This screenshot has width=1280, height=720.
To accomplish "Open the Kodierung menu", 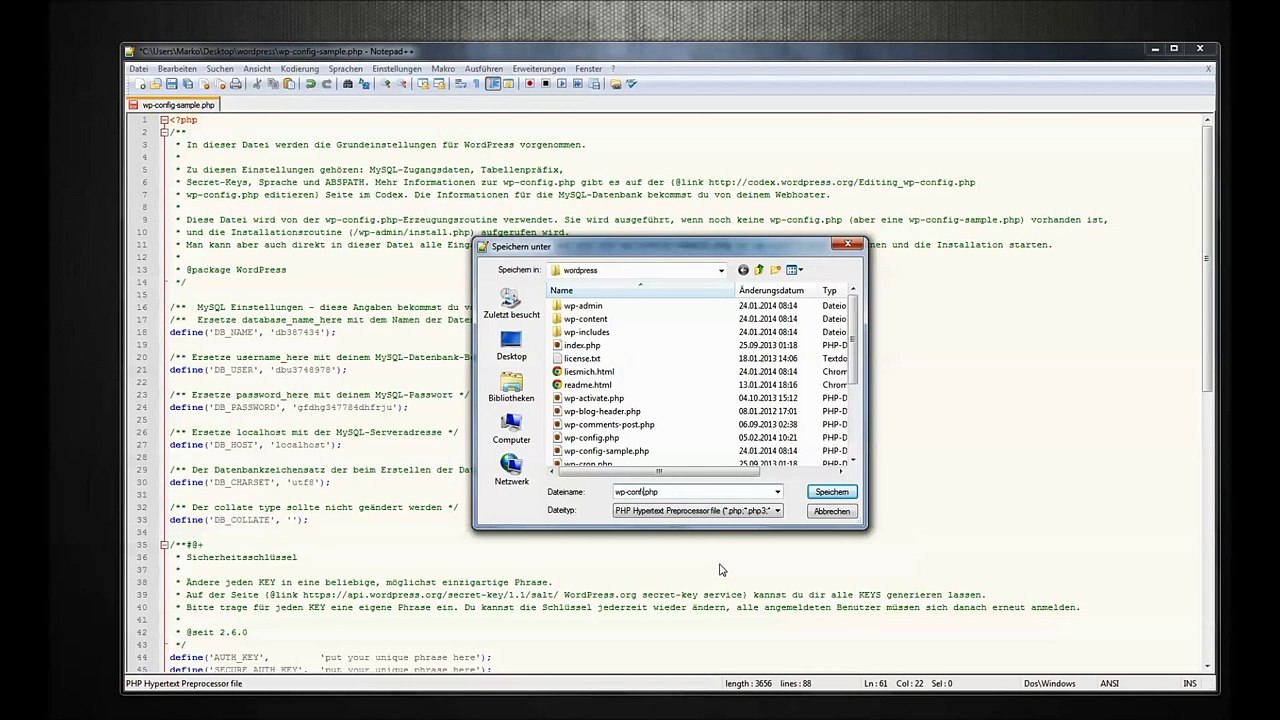I will (299, 69).
